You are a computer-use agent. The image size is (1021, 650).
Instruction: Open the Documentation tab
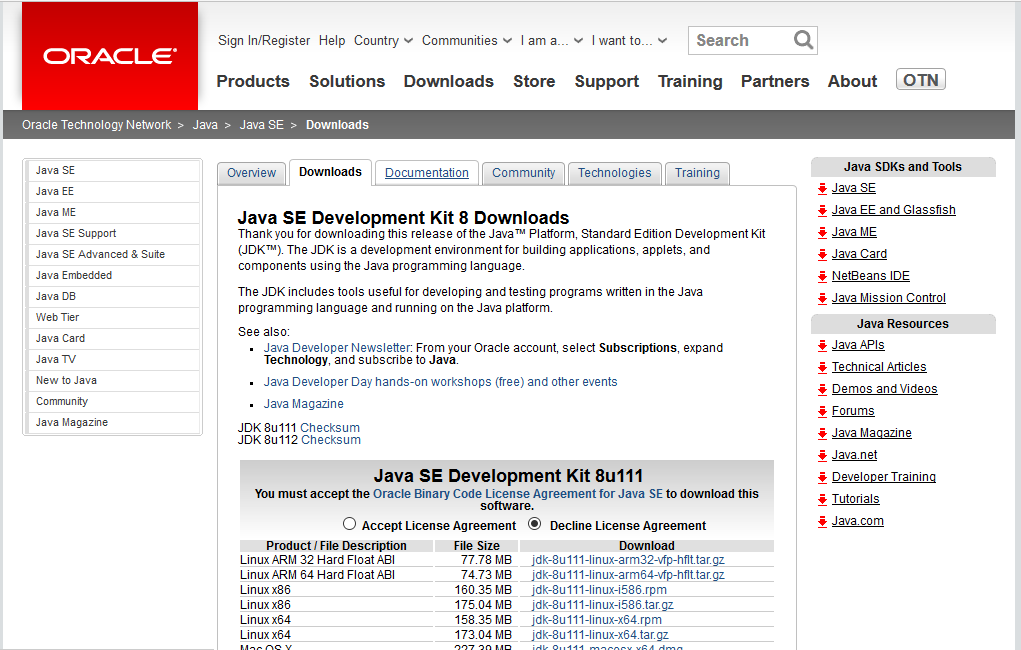(x=427, y=173)
